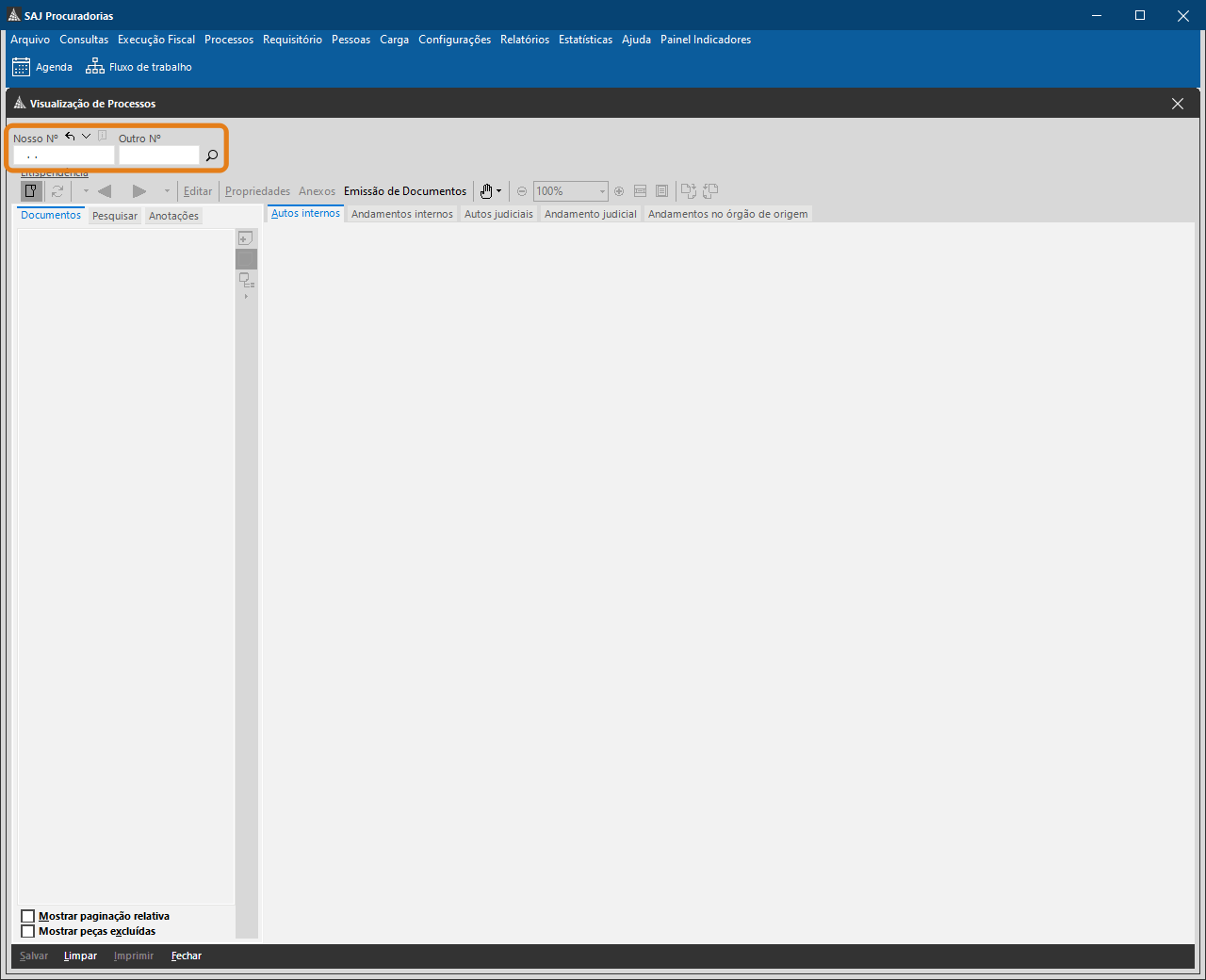Click the magnifier search icon beside Outro Nº
Screen dimensions: 1206x980
(212, 155)
